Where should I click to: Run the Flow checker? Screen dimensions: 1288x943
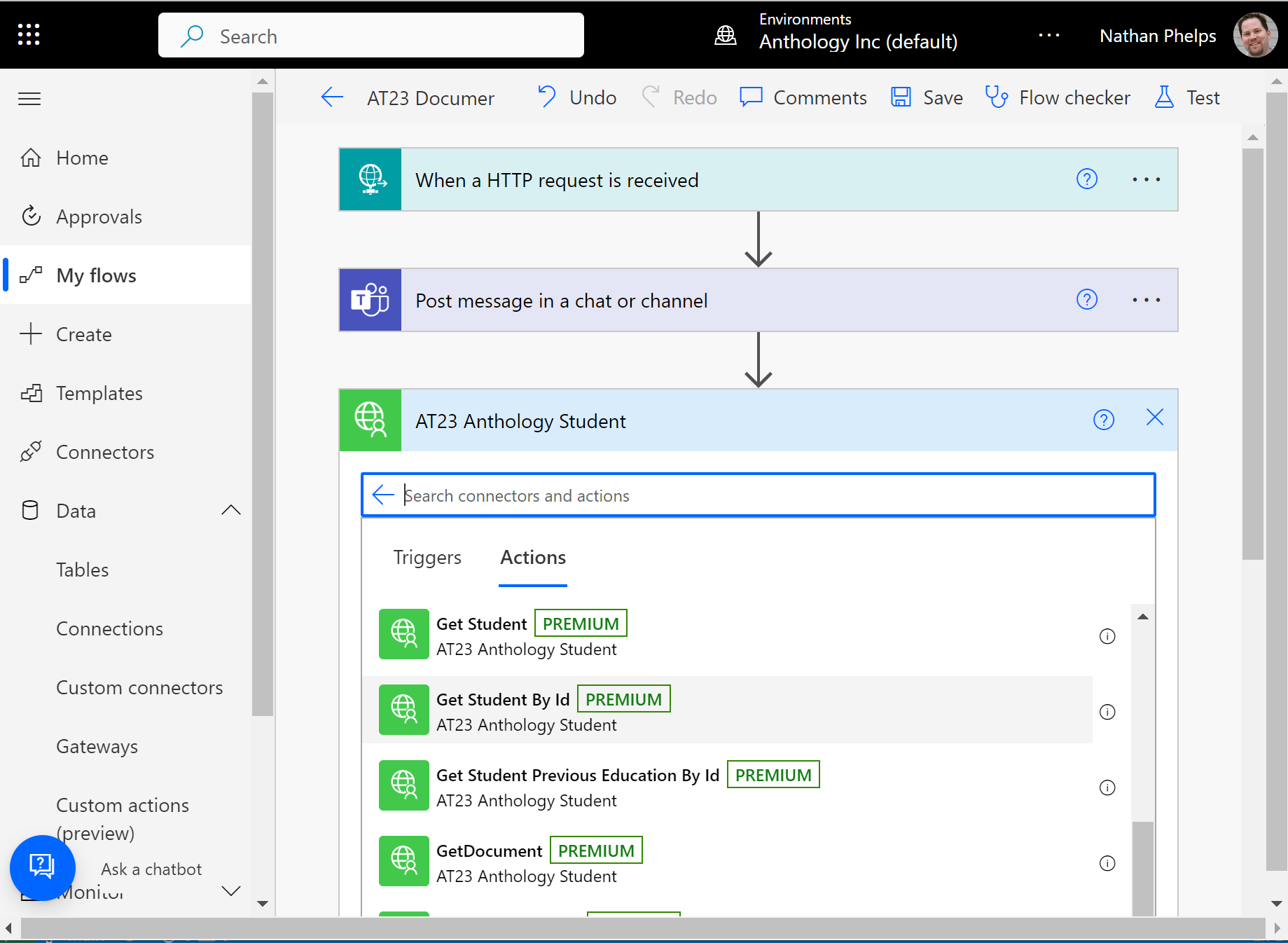[x=1058, y=97]
